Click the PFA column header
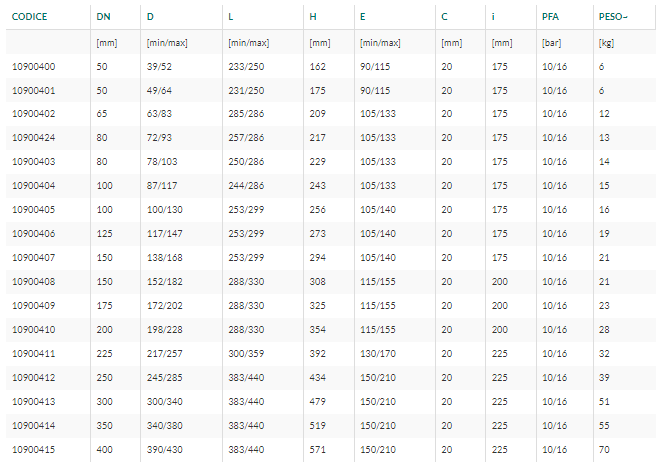Image resolution: width=658 pixels, height=464 pixels. 550,17
